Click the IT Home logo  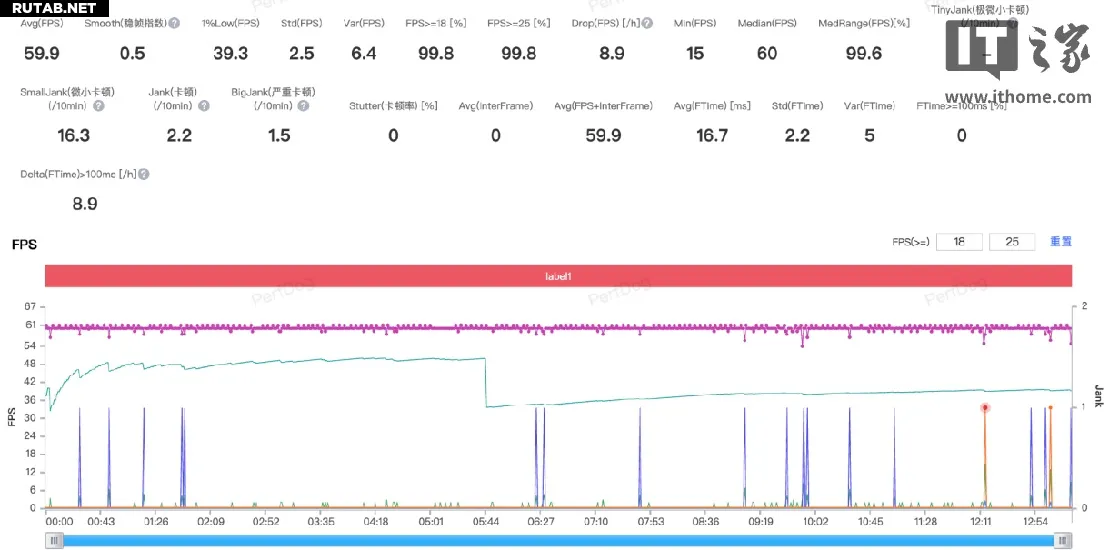pyautogui.click(x=1014, y=50)
